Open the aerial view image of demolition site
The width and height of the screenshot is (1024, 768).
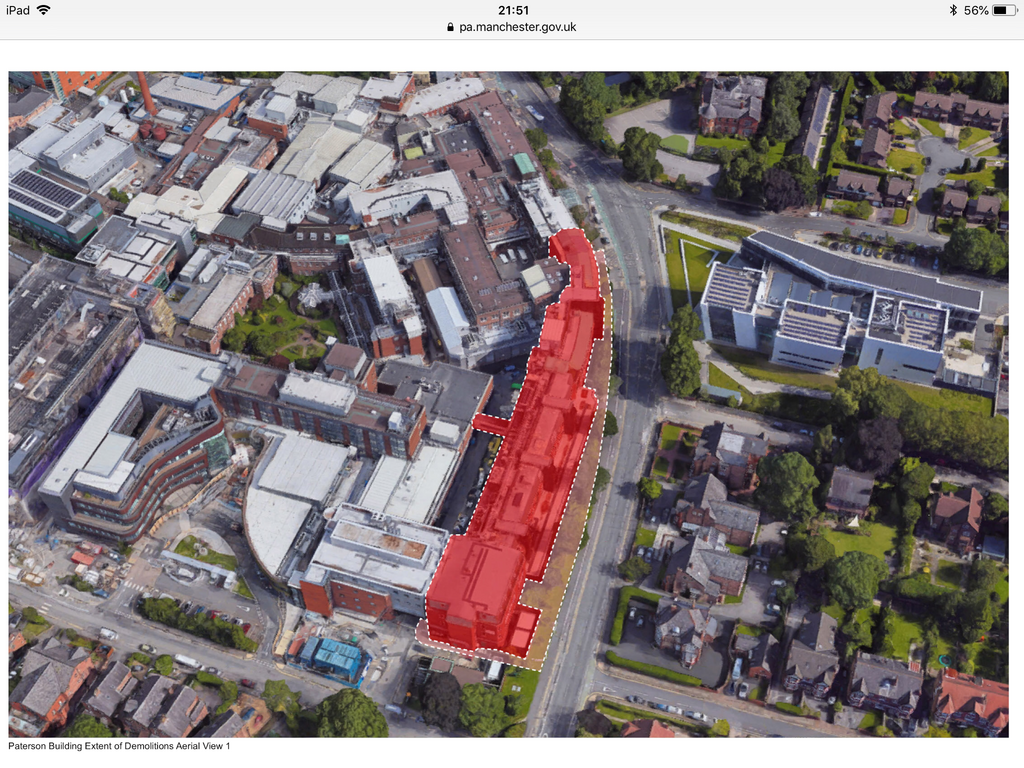[x=508, y=404]
